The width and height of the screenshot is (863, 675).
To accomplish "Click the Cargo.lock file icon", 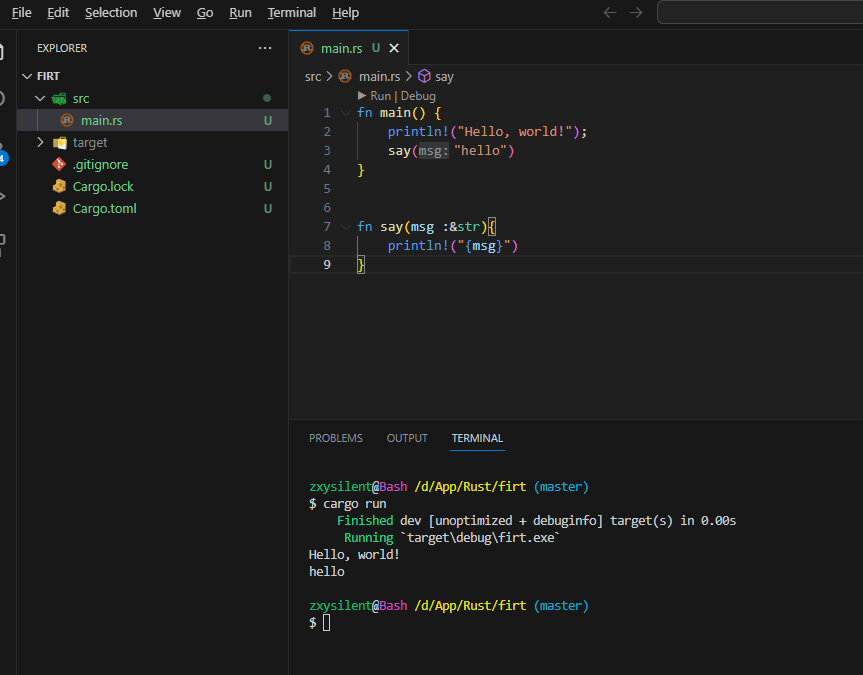I will coord(59,187).
